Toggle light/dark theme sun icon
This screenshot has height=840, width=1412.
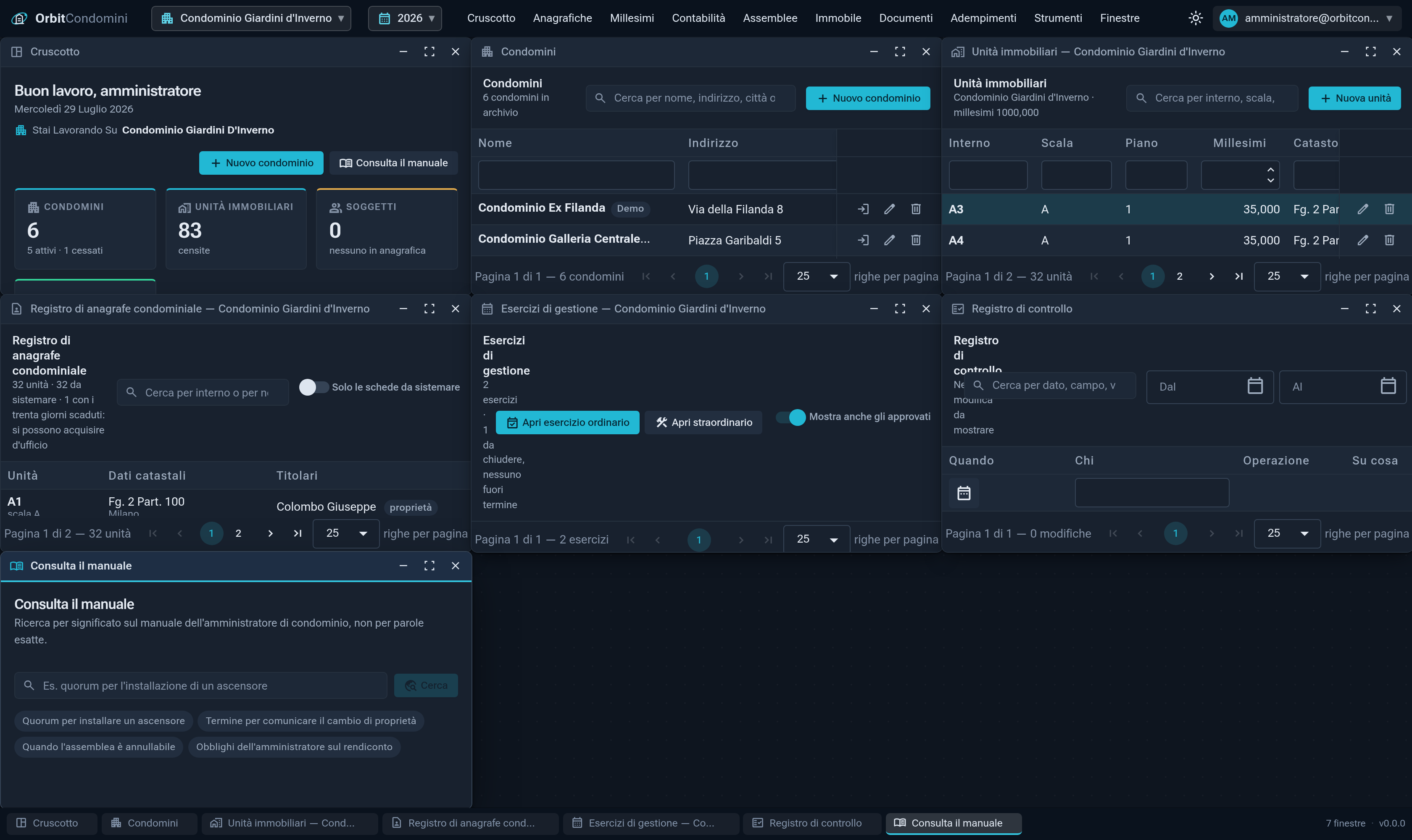pyautogui.click(x=1195, y=18)
